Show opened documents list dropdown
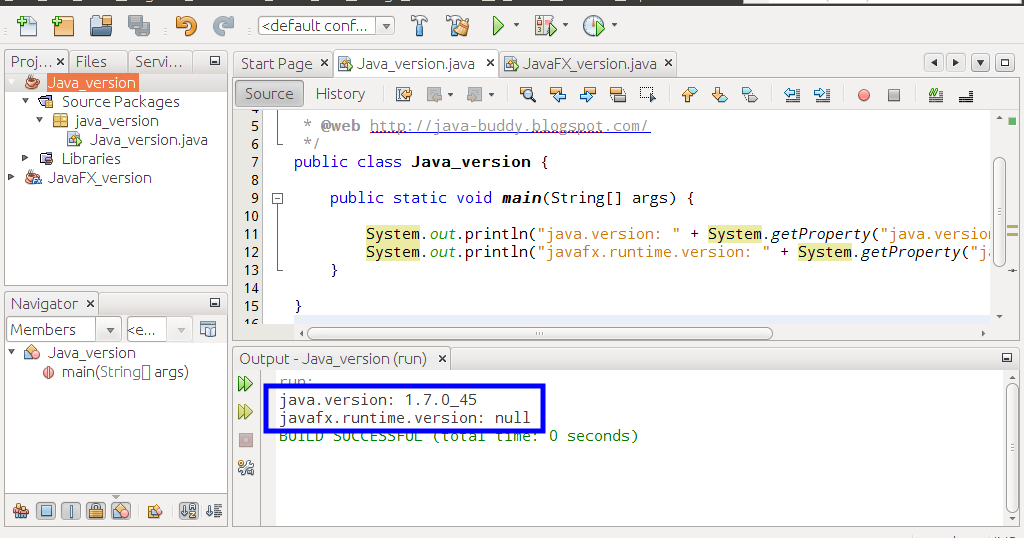Screen dimensions: 1024x538 [x=980, y=63]
